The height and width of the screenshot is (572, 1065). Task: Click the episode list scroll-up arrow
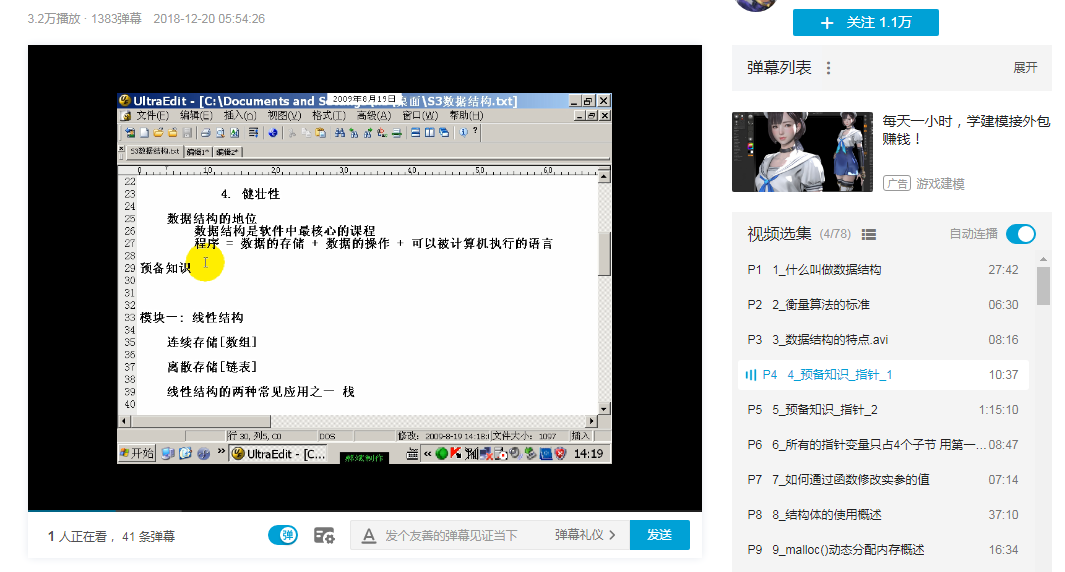[x=1043, y=260]
